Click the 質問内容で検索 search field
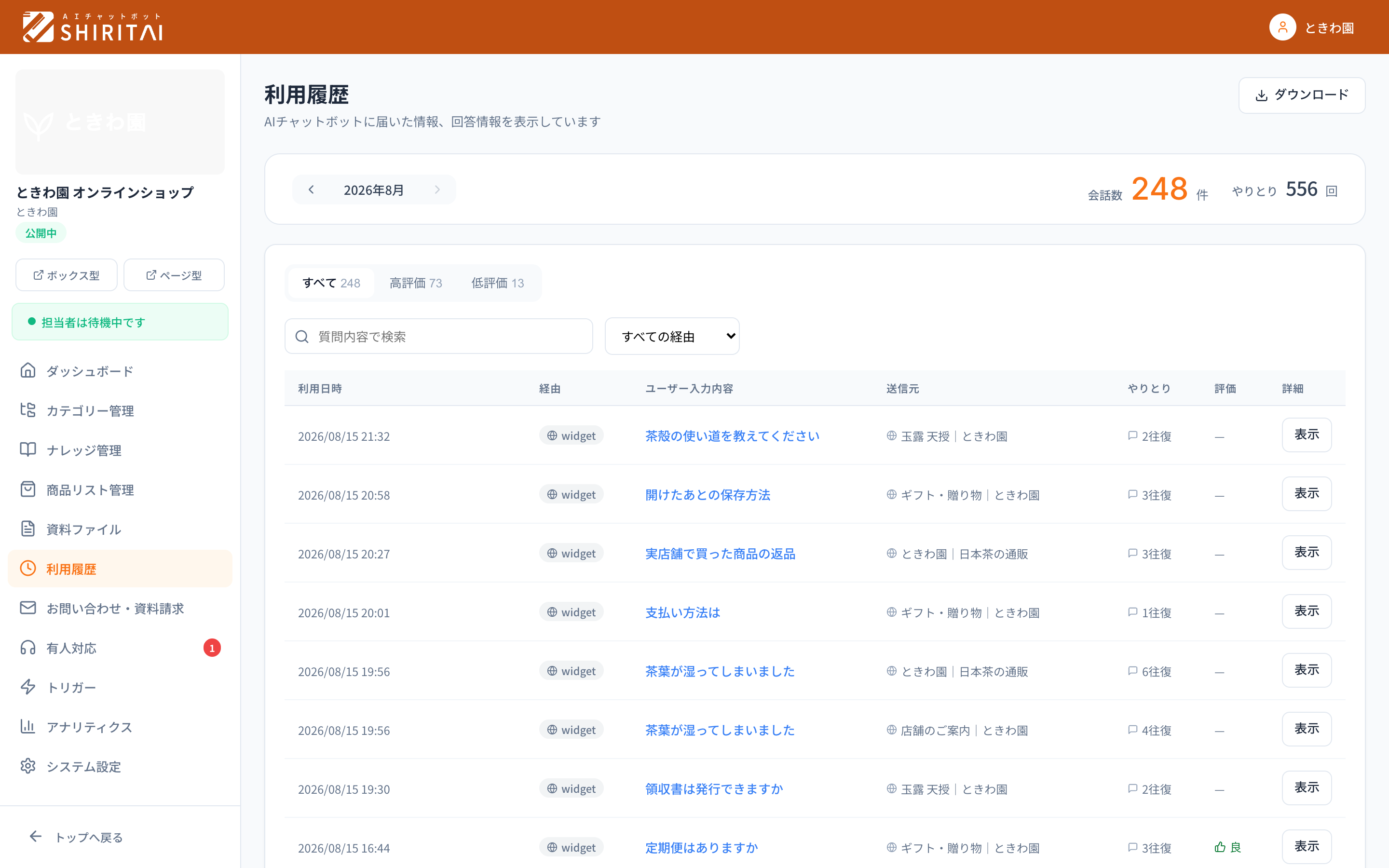This screenshot has height=868, width=1389. point(438,337)
